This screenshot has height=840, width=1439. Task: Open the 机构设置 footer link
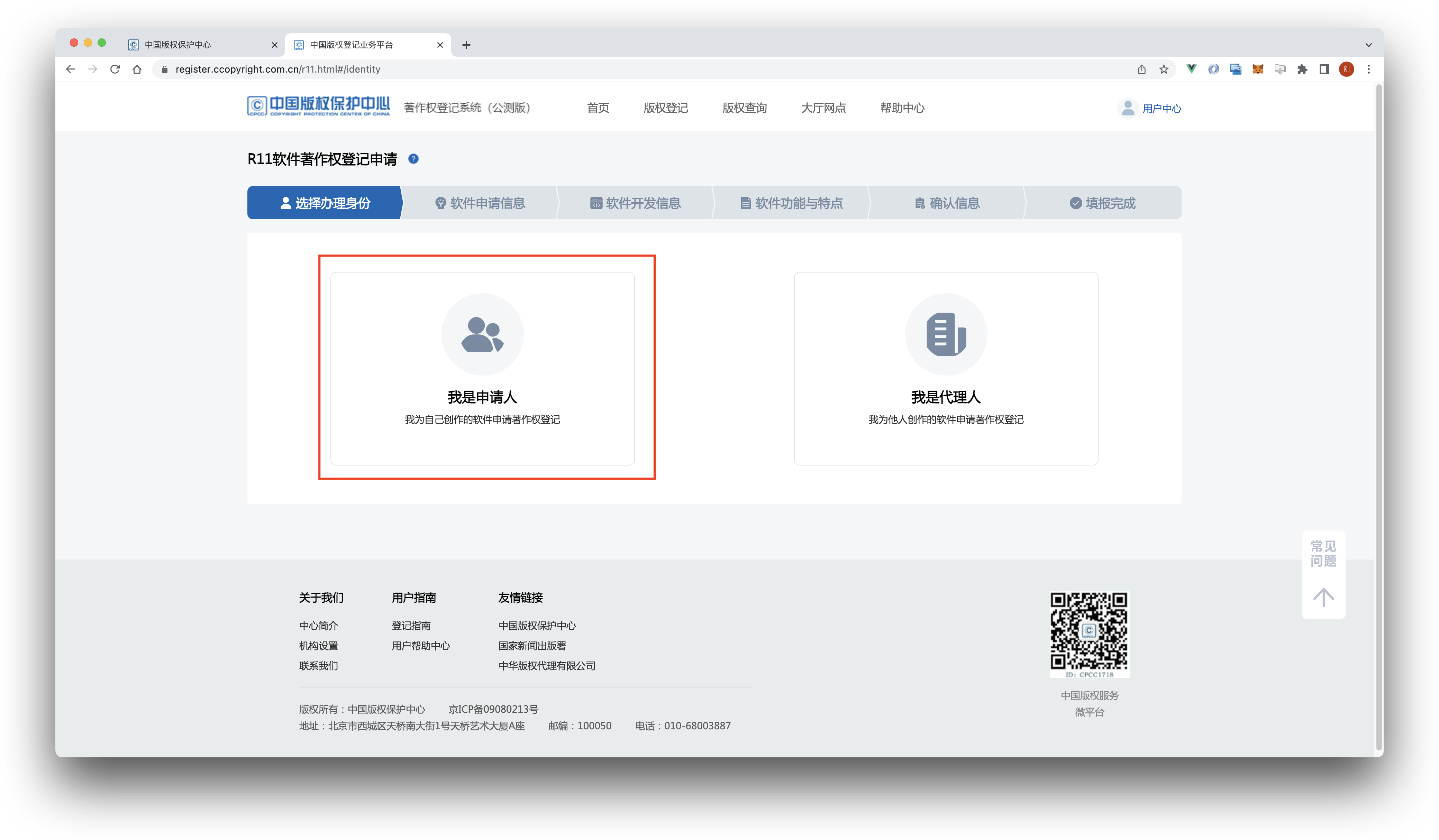[x=319, y=645]
